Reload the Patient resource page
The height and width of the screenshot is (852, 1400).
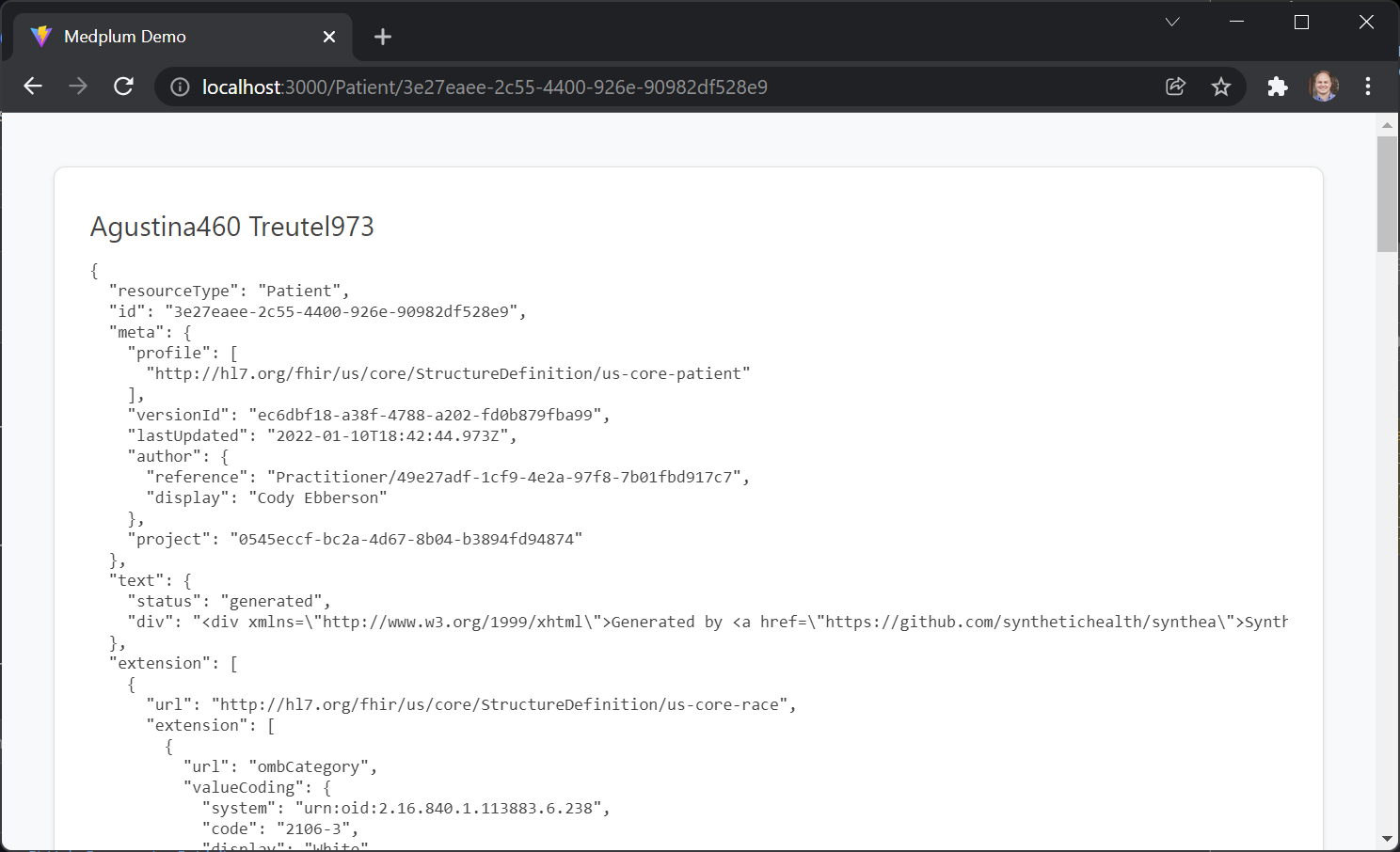tap(123, 86)
